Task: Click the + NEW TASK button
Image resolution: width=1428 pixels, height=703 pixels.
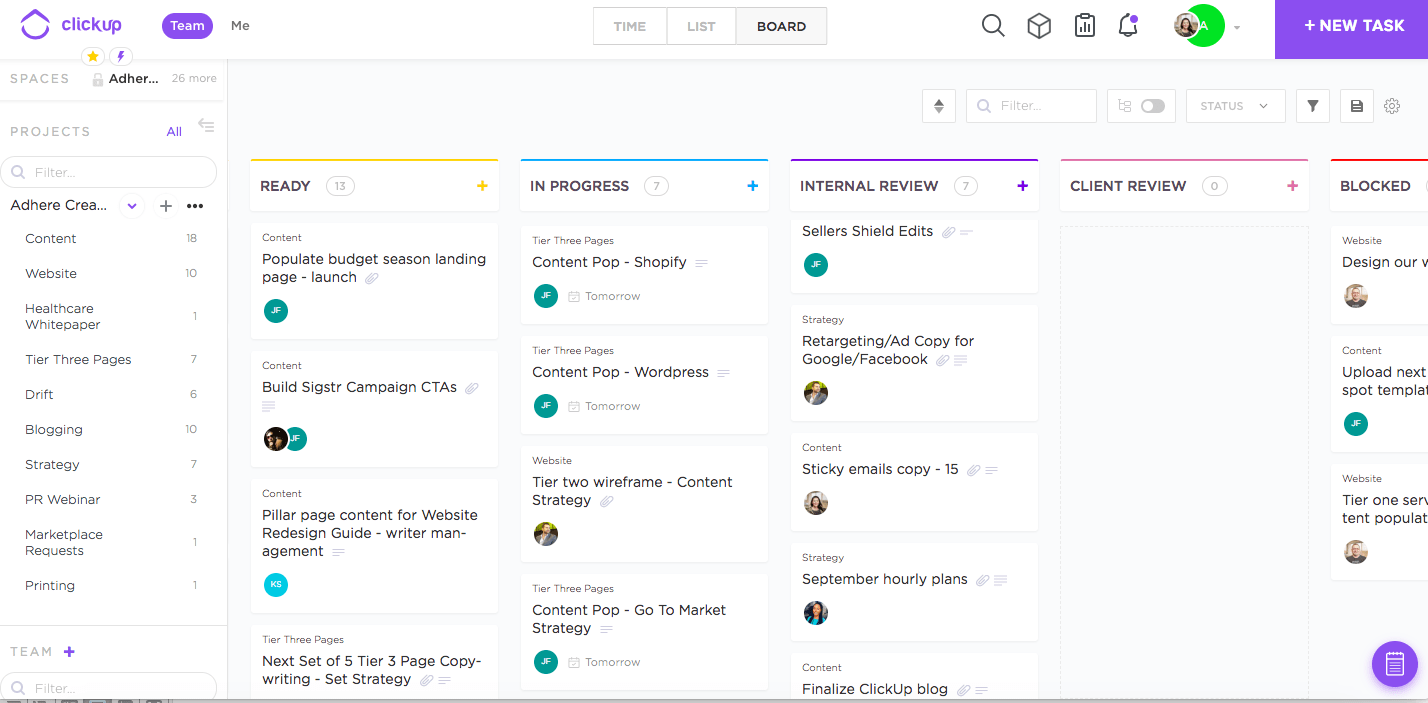Action: point(1352,27)
